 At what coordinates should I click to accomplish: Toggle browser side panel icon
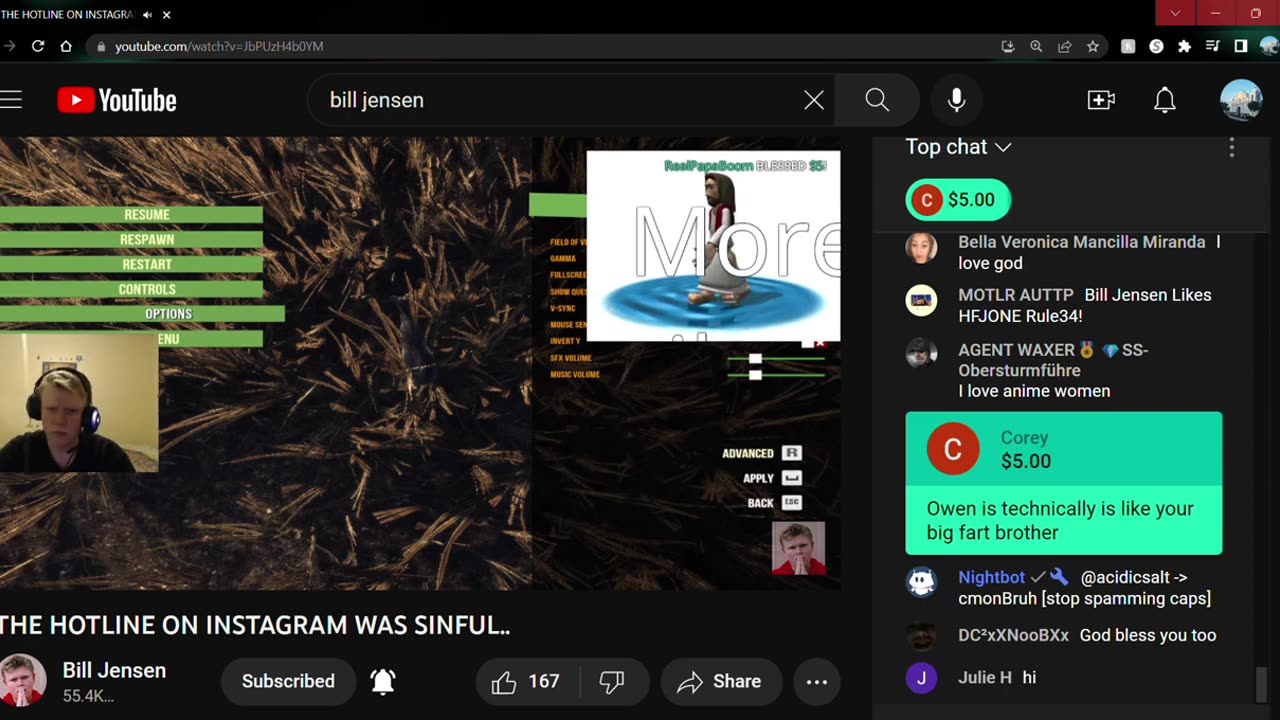coord(1240,46)
